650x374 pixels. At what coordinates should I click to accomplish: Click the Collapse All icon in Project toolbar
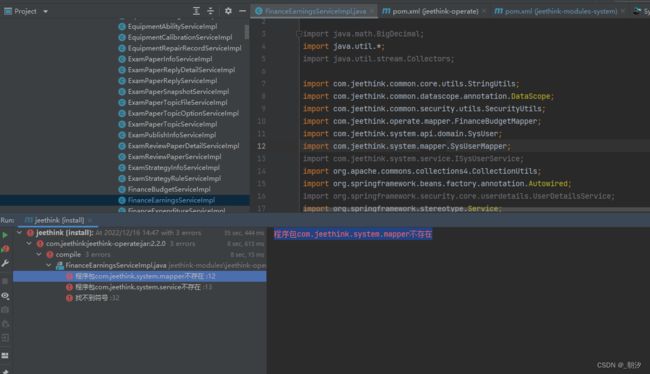211,11
